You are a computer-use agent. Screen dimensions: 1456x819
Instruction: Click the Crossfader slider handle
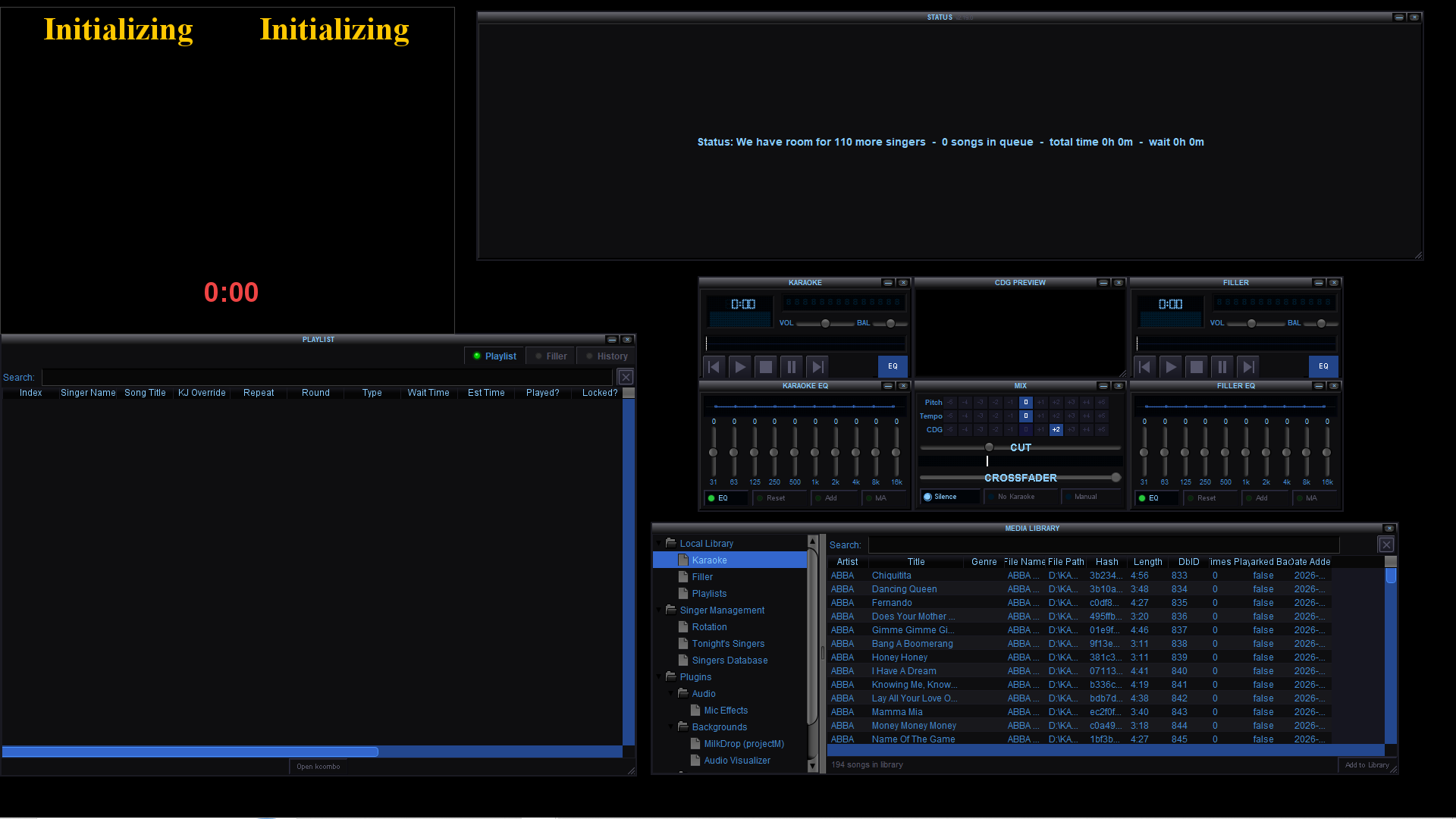pyautogui.click(x=1116, y=477)
